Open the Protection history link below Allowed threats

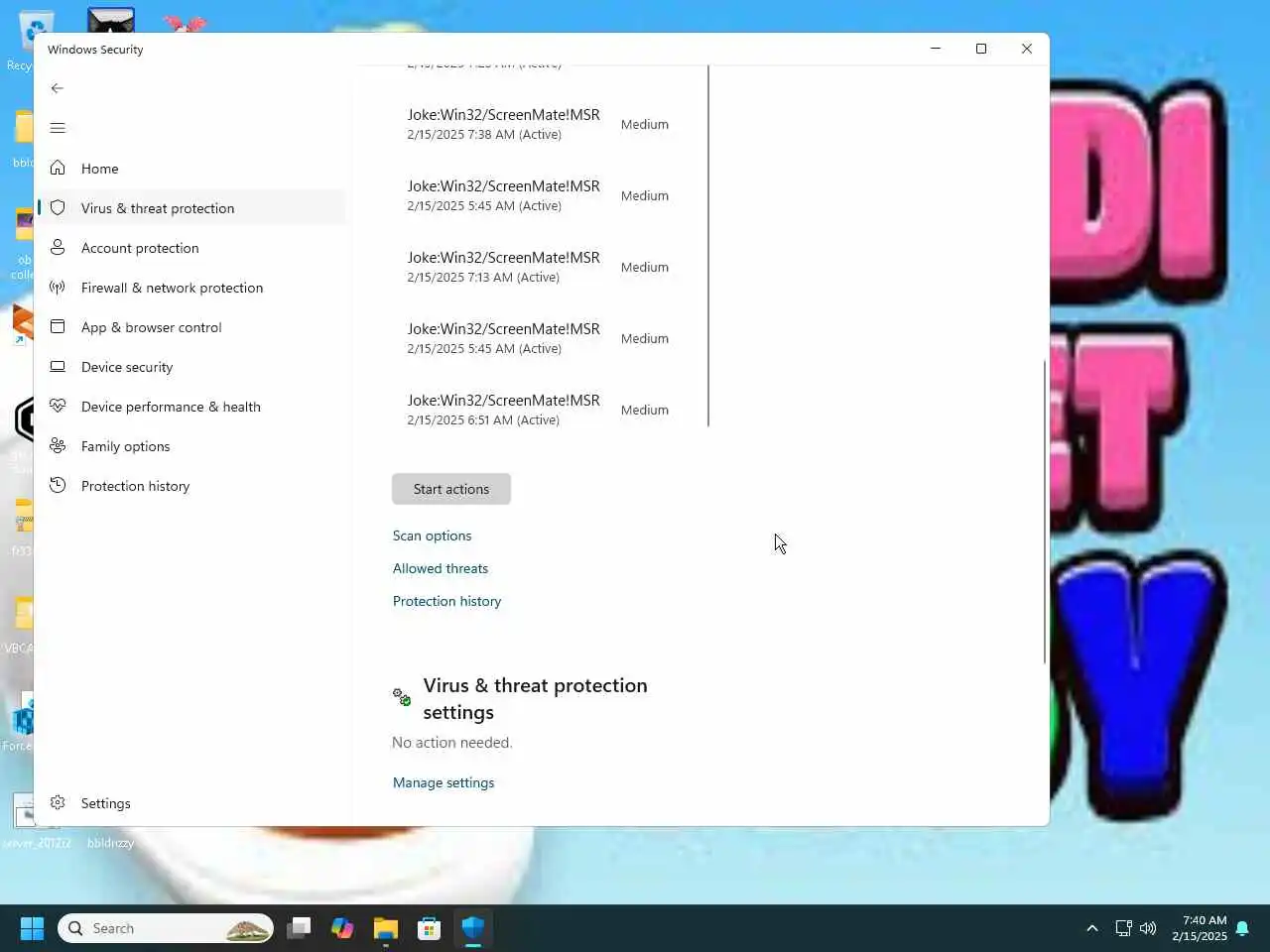pyautogui.click(x=446, y=601)
